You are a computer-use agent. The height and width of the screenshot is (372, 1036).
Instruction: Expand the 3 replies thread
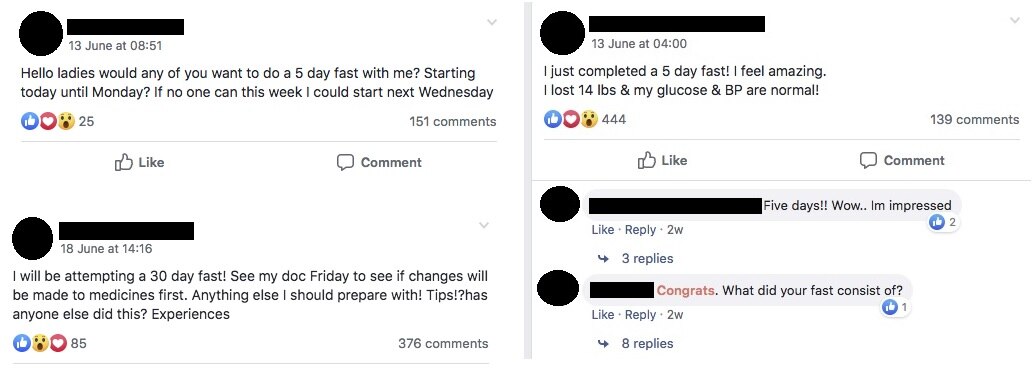click(x=636, y=258)
